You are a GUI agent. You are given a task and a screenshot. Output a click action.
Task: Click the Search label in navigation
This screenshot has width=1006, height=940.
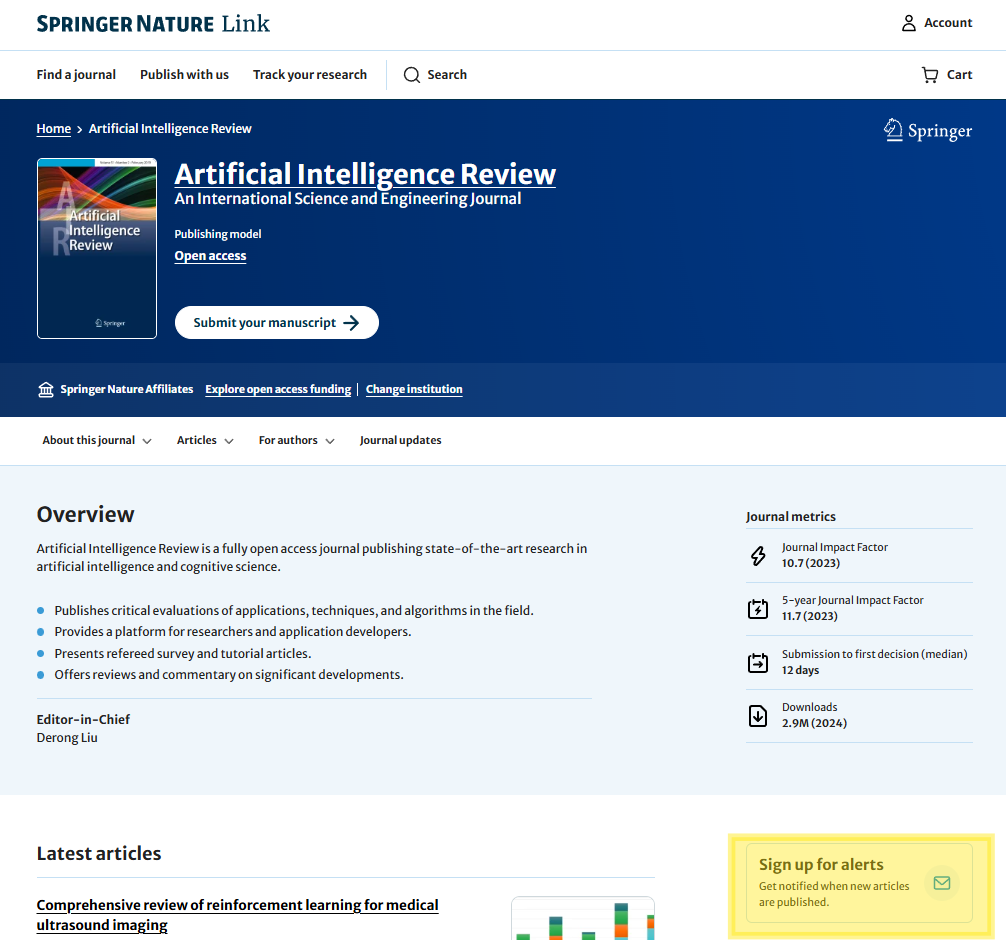click(447, 74)
